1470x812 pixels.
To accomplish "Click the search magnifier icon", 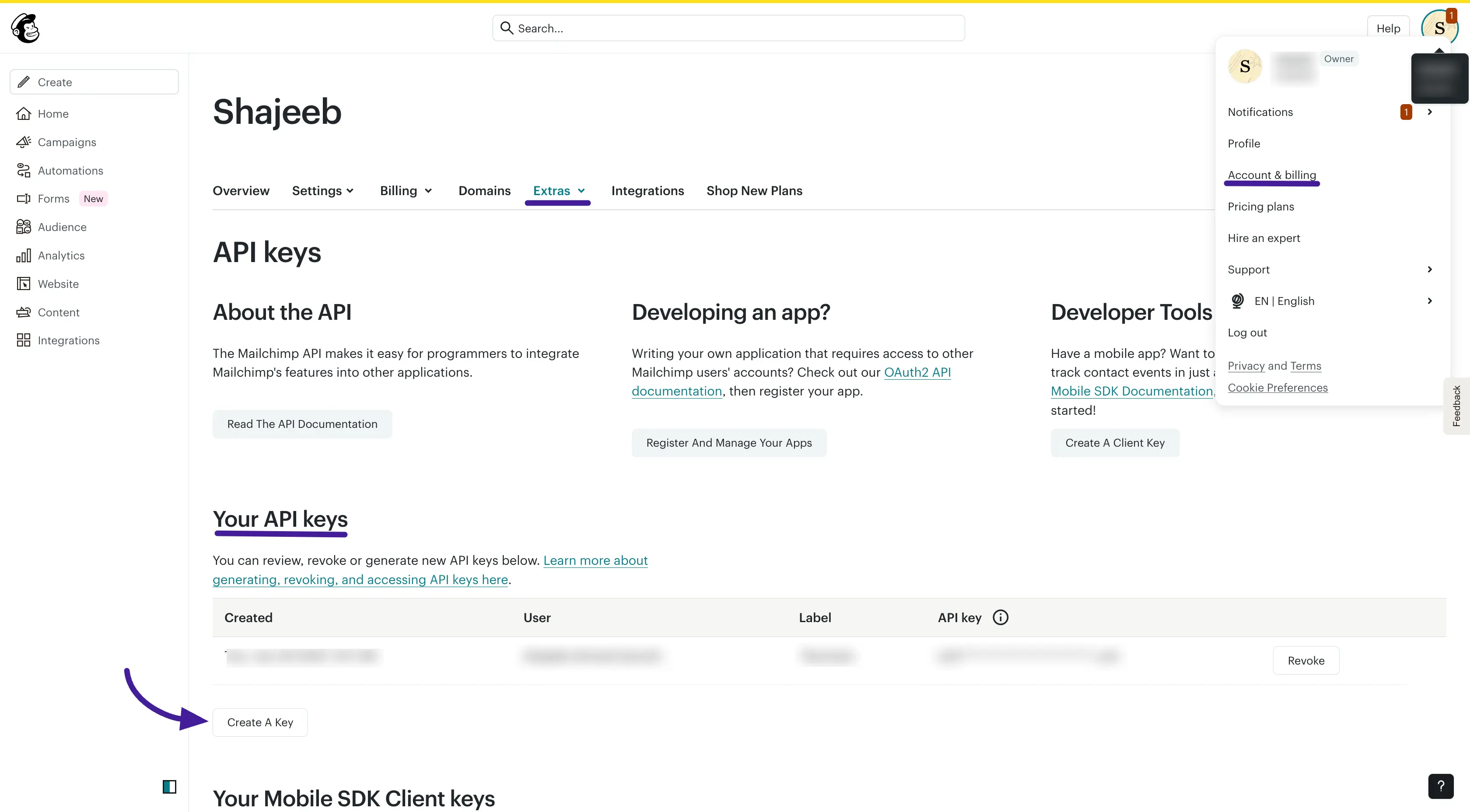I will [506, 28].
